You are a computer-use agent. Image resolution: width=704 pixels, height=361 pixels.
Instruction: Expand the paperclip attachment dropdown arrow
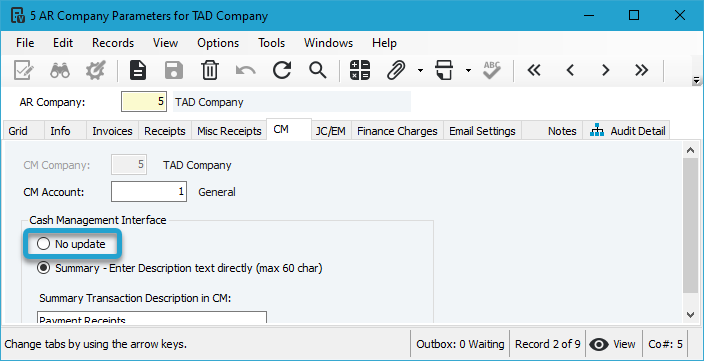(420, 70)
